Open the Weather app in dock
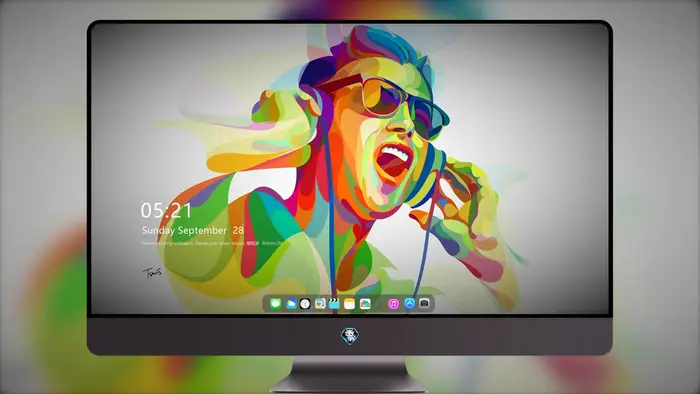This screenshot has width=700, height=394. click(291, 304)
